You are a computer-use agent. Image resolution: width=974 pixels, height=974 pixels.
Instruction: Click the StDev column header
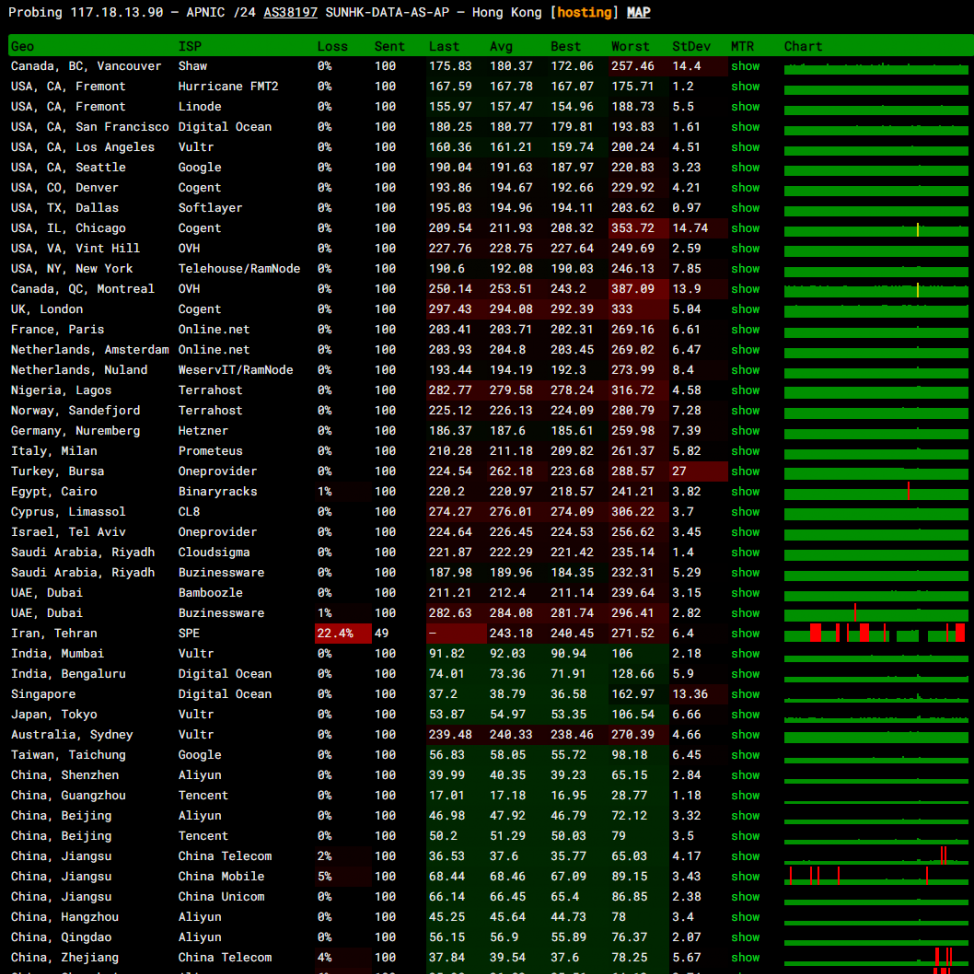point(691,47)
